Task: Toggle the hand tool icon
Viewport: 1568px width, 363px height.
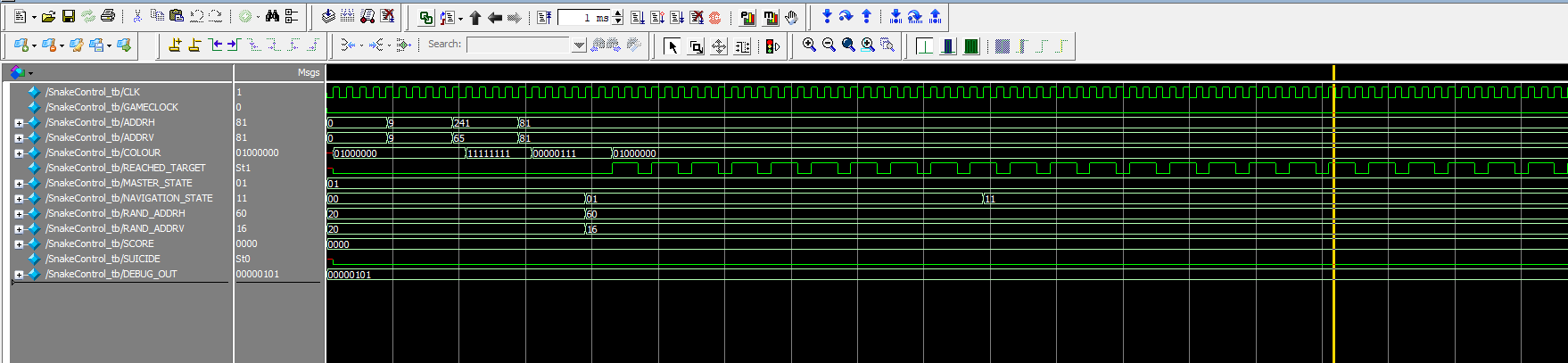Action: coord(791,17)
